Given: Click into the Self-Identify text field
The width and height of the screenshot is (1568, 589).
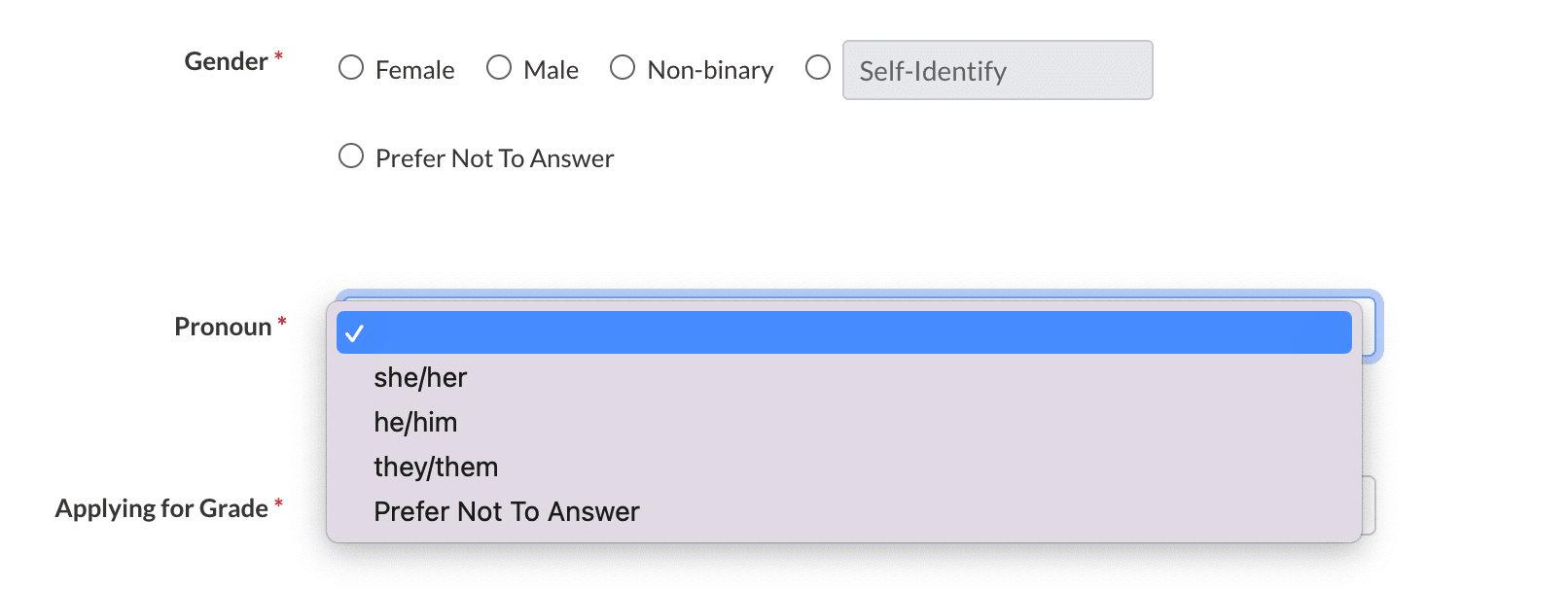Looking at the screenshot, I should [x=997, y=71].
